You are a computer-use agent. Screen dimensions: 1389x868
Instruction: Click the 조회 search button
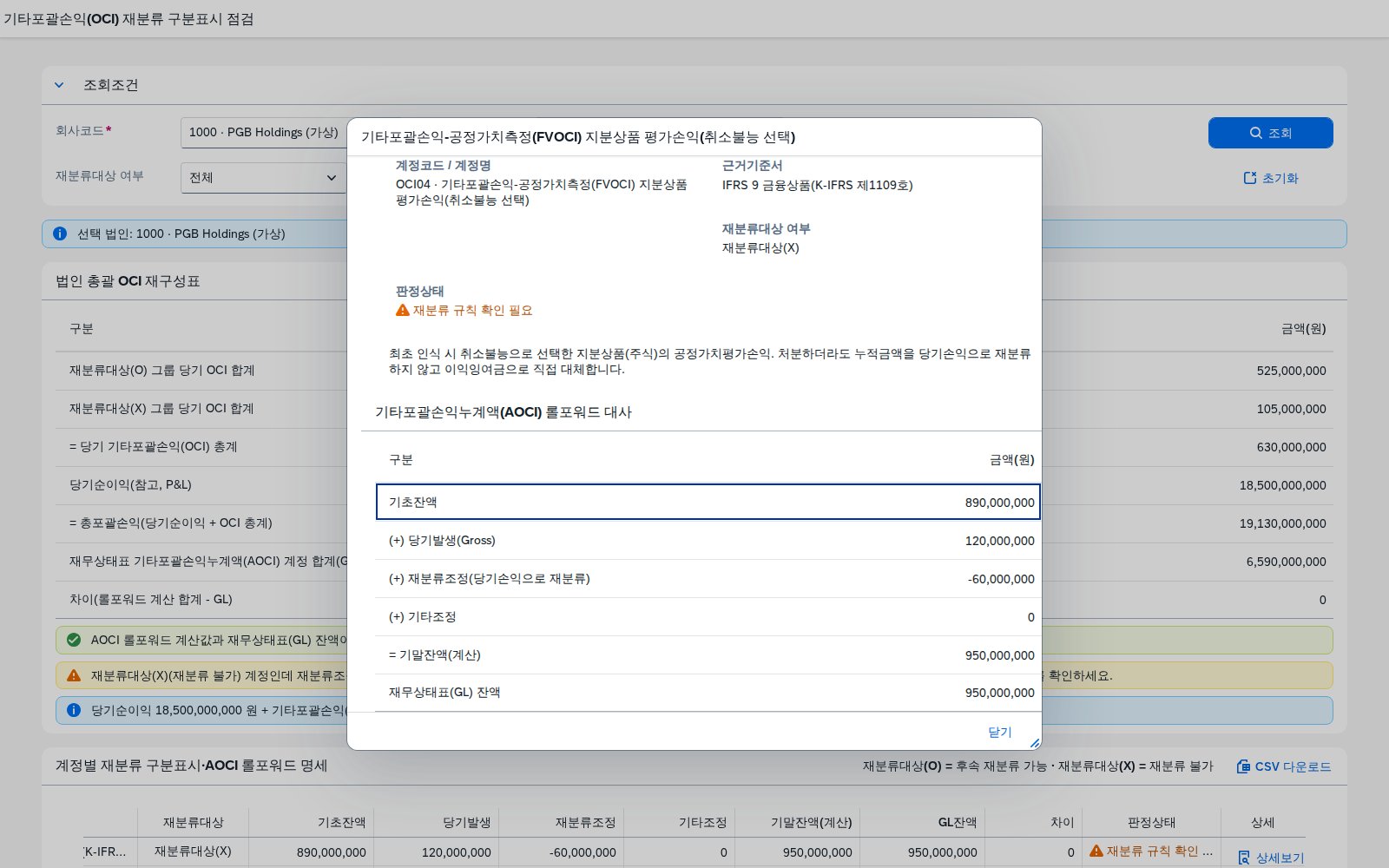tap(1270, 133)
